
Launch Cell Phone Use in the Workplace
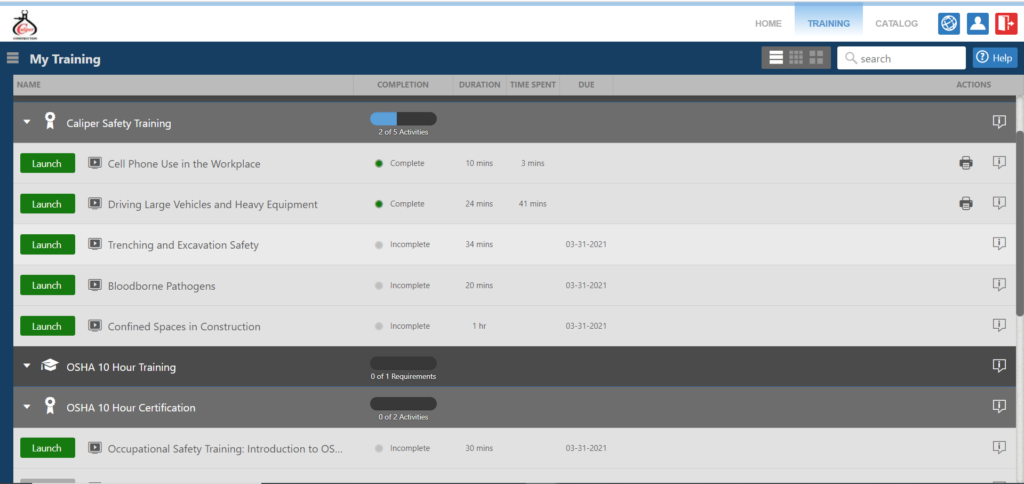(47, 163)
